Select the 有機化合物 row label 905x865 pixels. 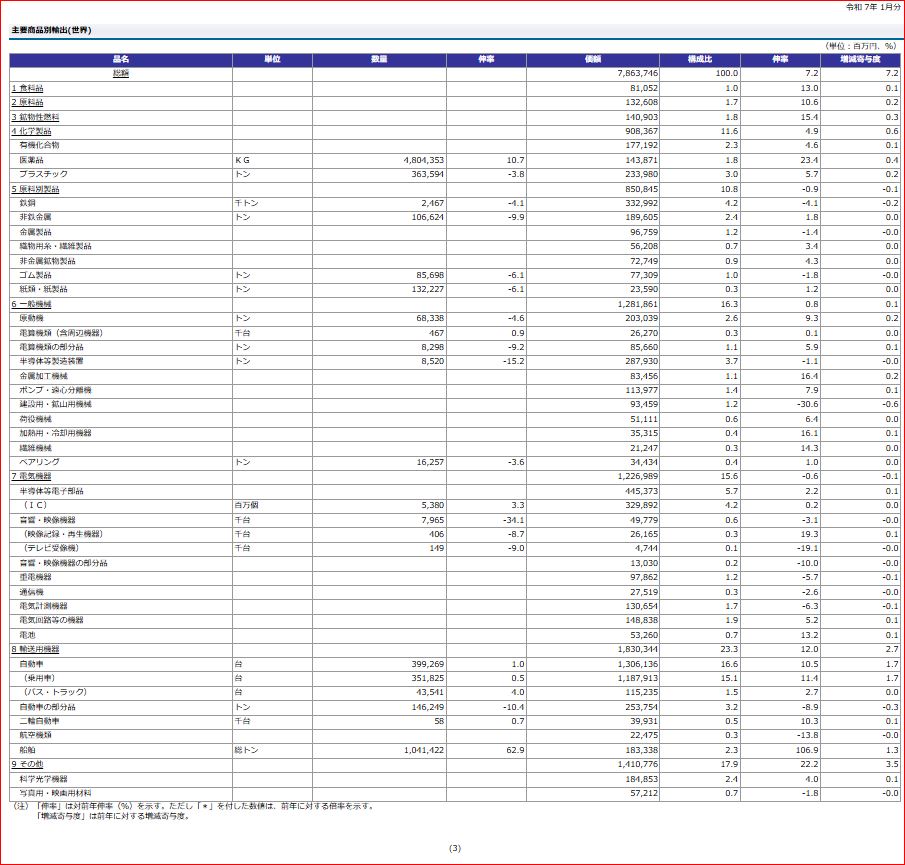(x=39, y=145)
